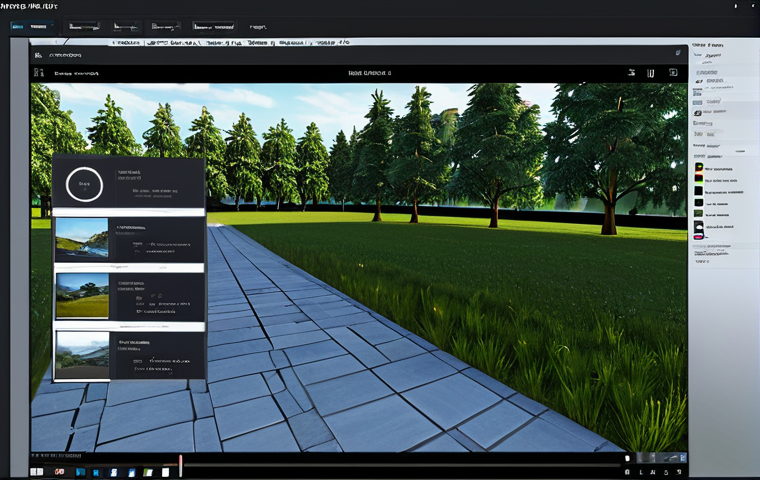Open the plain white document taskbar icon
Viewport: 760px width, 480px height.
pos(165,472)
